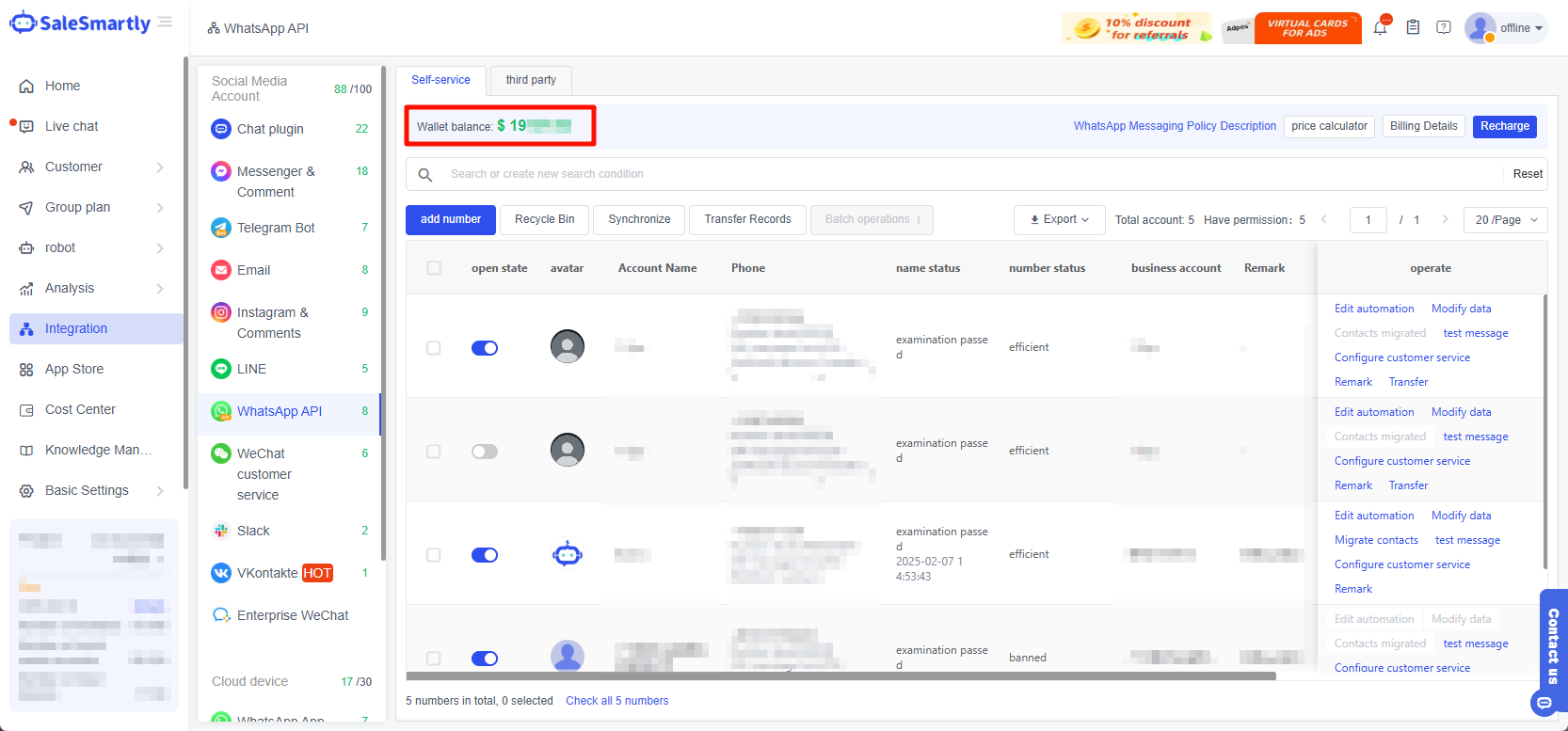Open the Export dropdown

pyautogui.click(x=1059, y=220)
